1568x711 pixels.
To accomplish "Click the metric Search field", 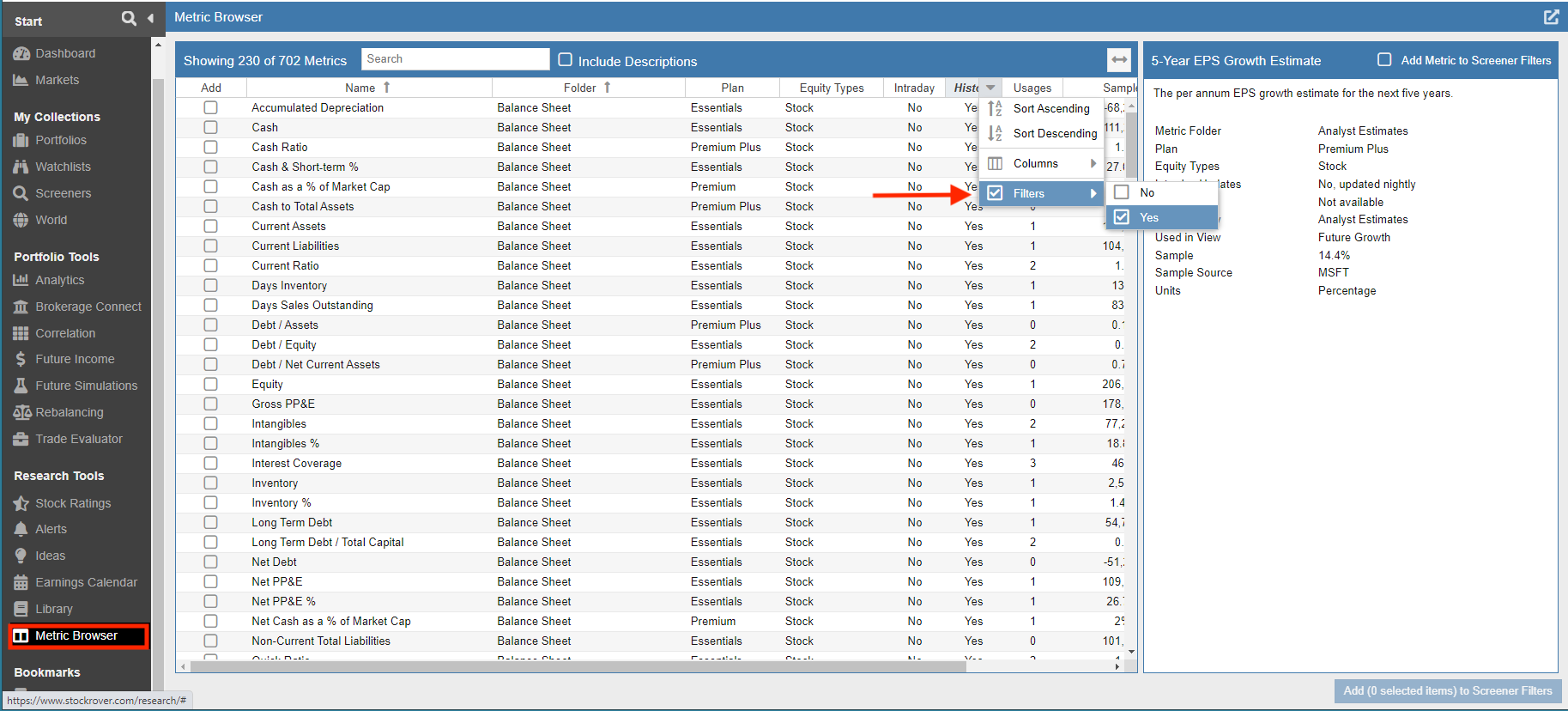I will point(455,58).
